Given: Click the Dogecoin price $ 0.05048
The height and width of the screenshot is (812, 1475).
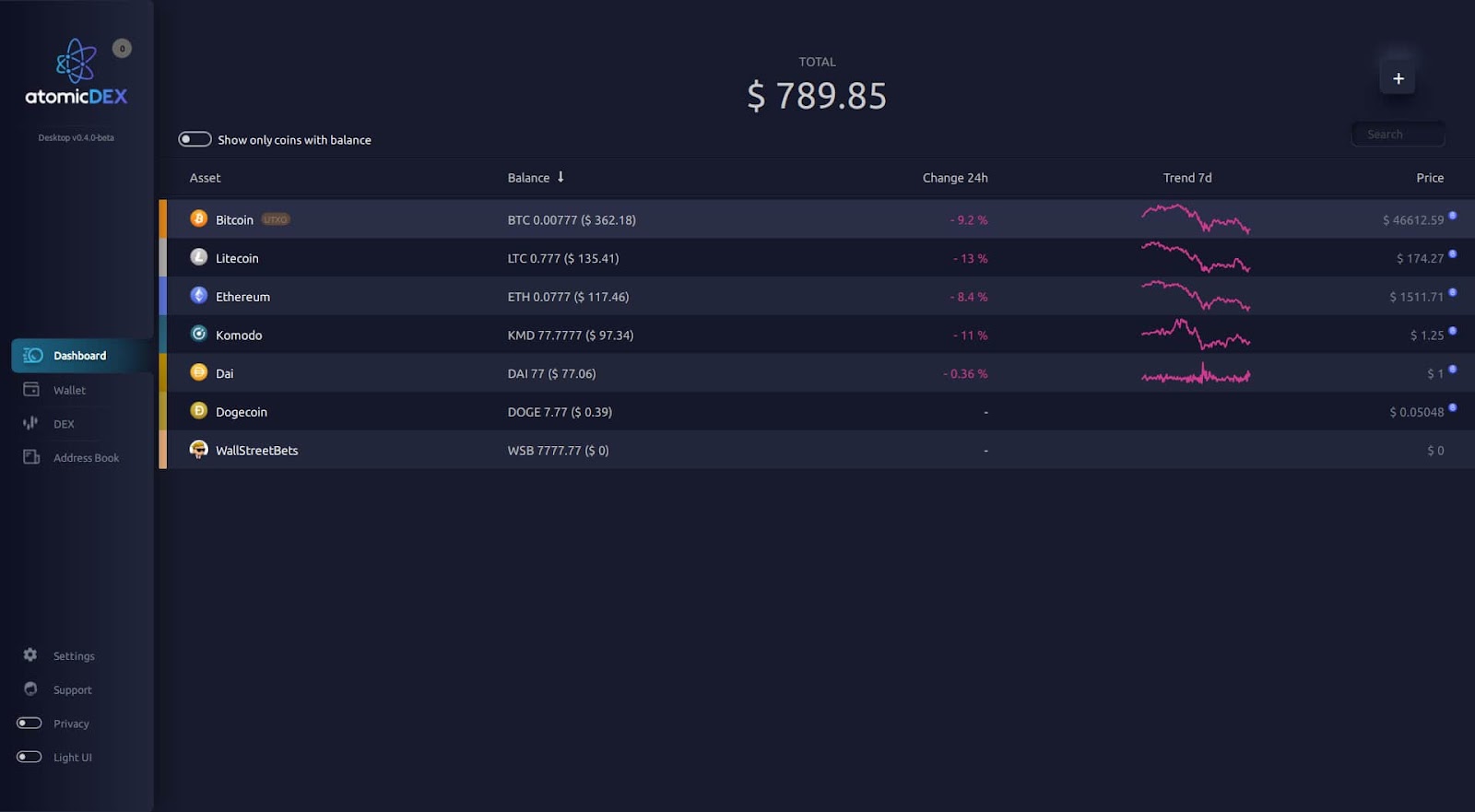Looking at the screenshot, I should [x=1417, y=412].
